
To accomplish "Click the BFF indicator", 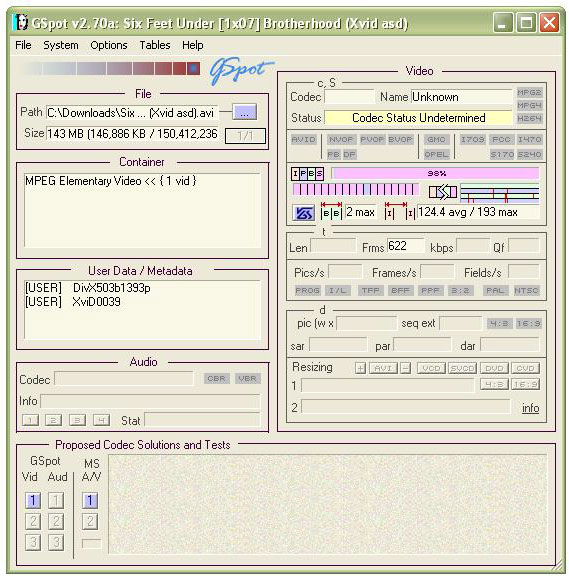I will (400, 291).
